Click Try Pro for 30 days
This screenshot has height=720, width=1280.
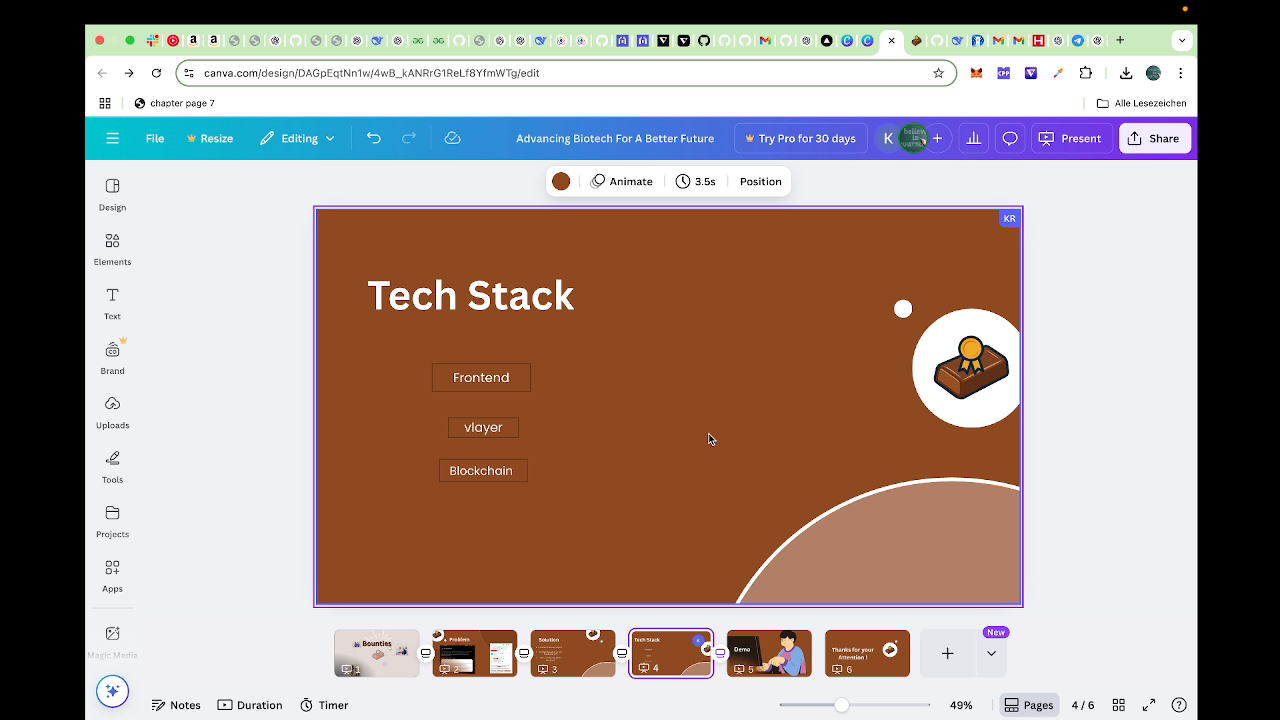click(x=800, y=138)
